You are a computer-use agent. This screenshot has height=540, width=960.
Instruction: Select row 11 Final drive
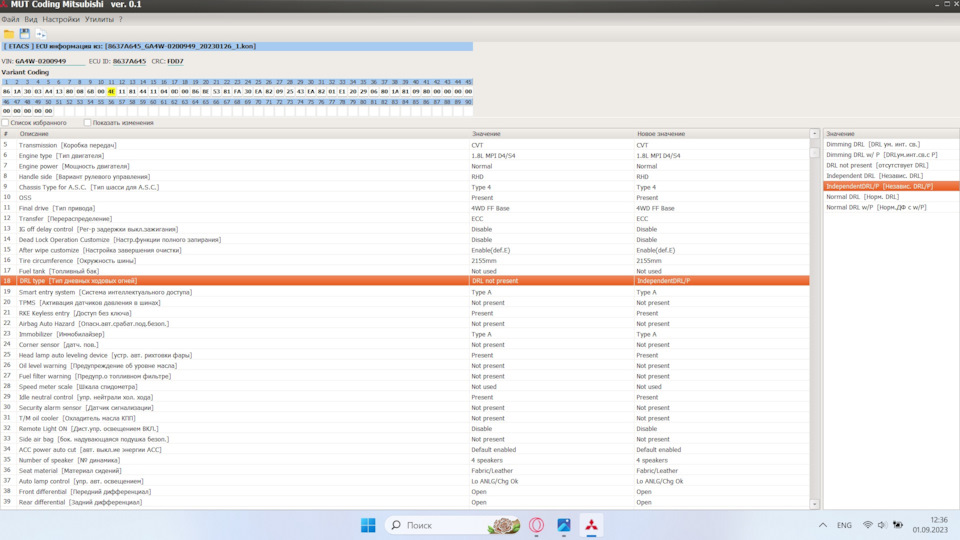[405, 208]
